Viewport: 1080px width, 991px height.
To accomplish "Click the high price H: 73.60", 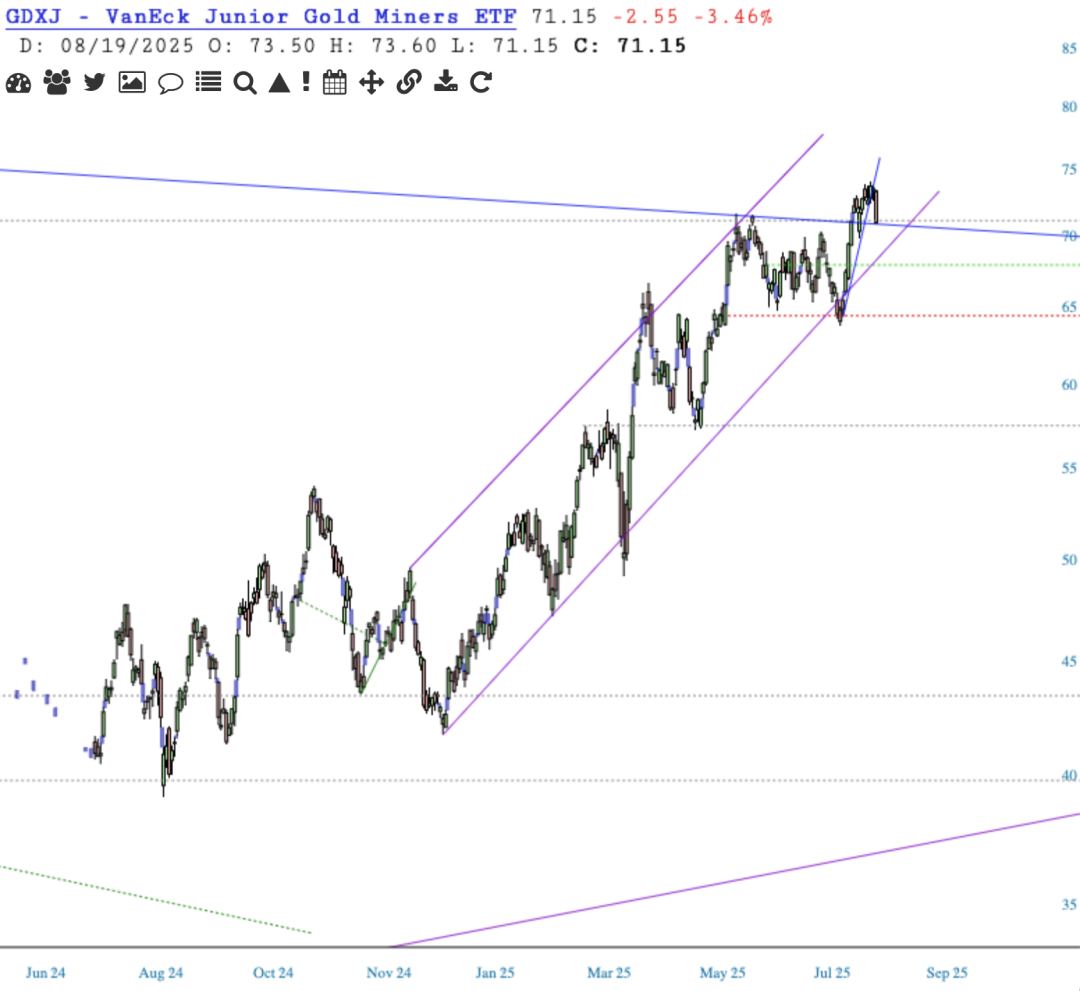I will (383, 46).
